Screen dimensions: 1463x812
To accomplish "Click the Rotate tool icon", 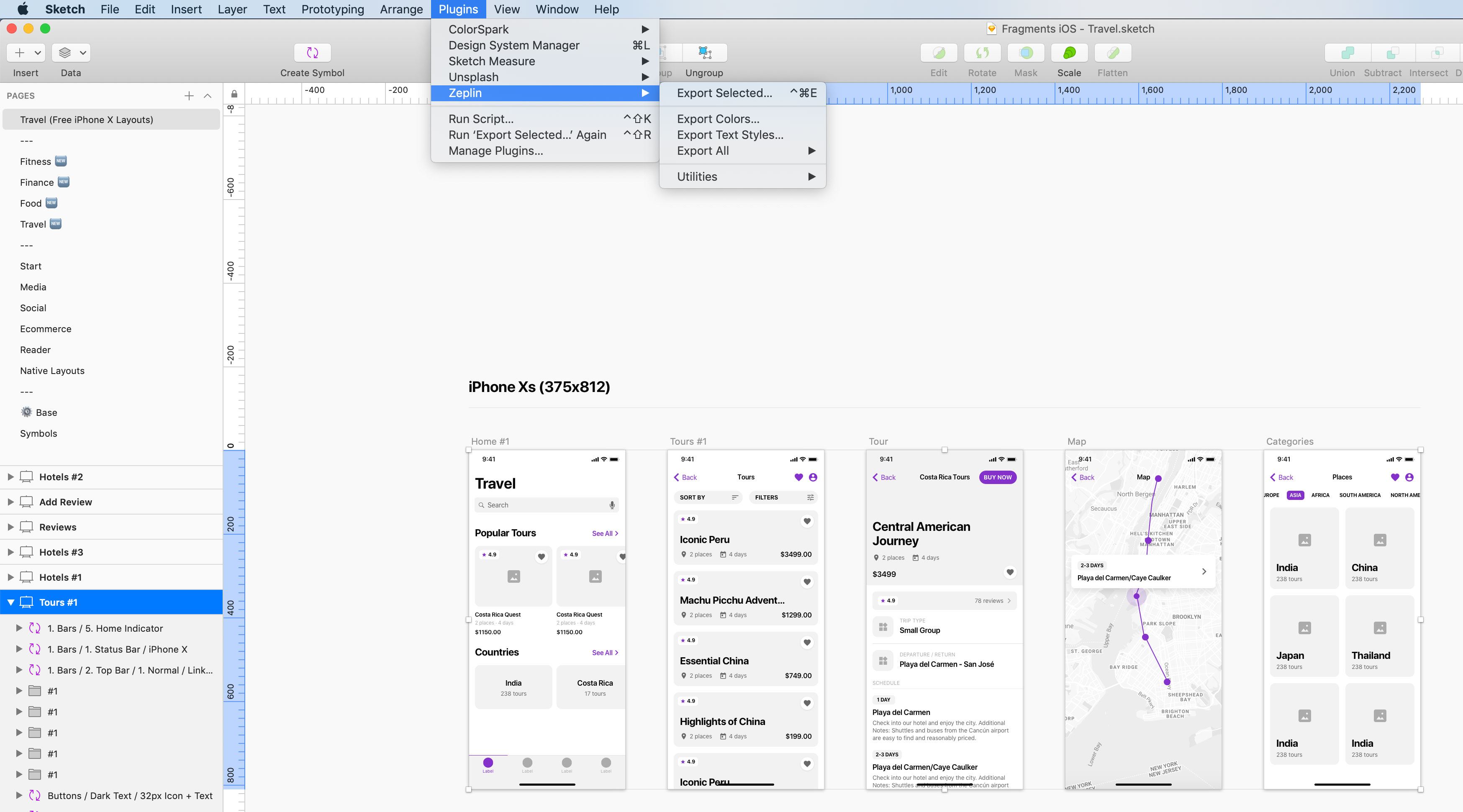I will point(982,53).
